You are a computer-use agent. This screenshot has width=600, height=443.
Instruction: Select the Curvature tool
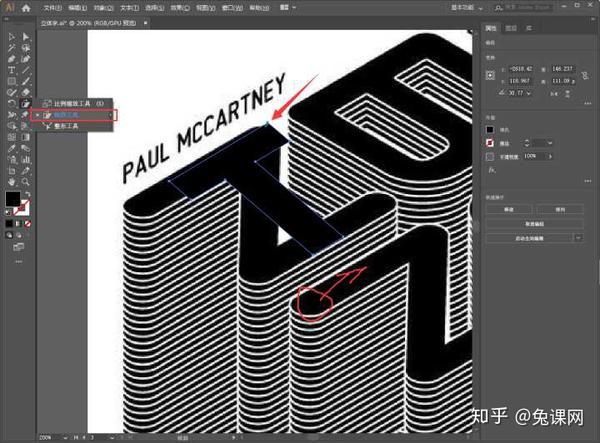click(26, 59)
